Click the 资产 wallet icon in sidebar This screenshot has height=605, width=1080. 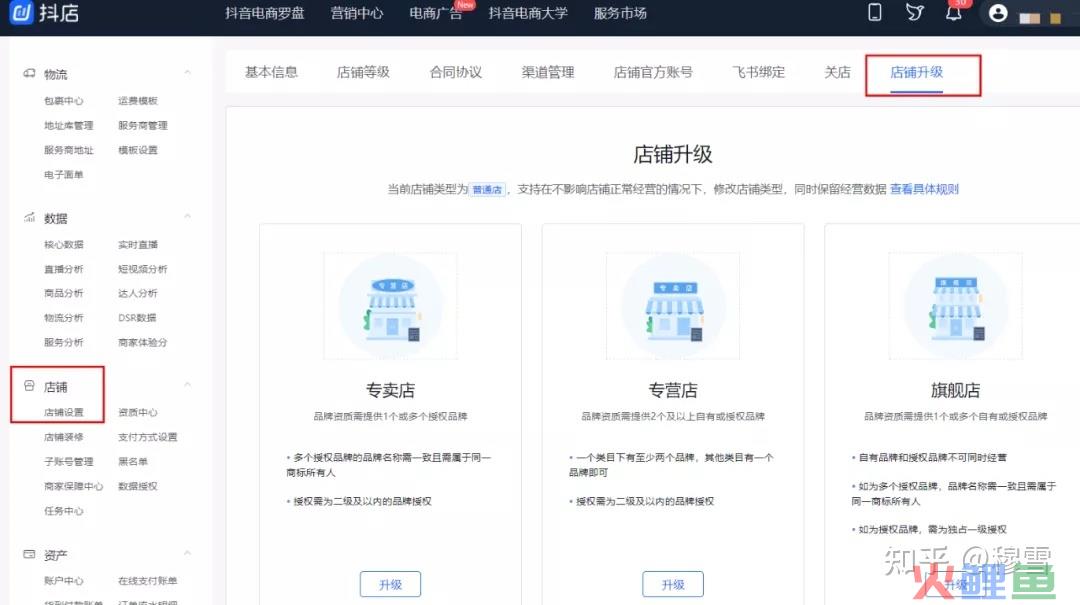tap(29, 554)
